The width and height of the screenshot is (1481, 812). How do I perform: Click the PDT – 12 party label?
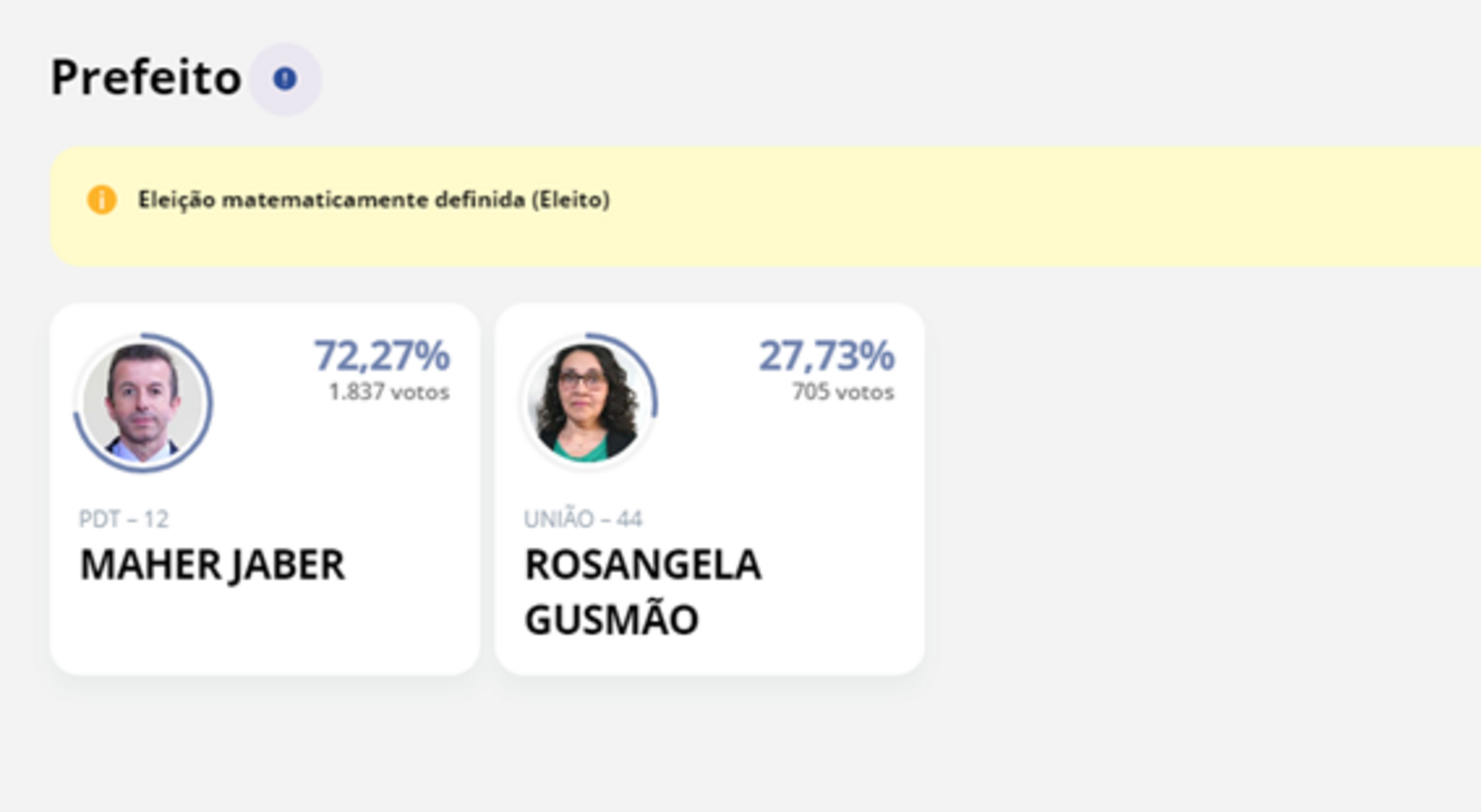pos(123,519)
